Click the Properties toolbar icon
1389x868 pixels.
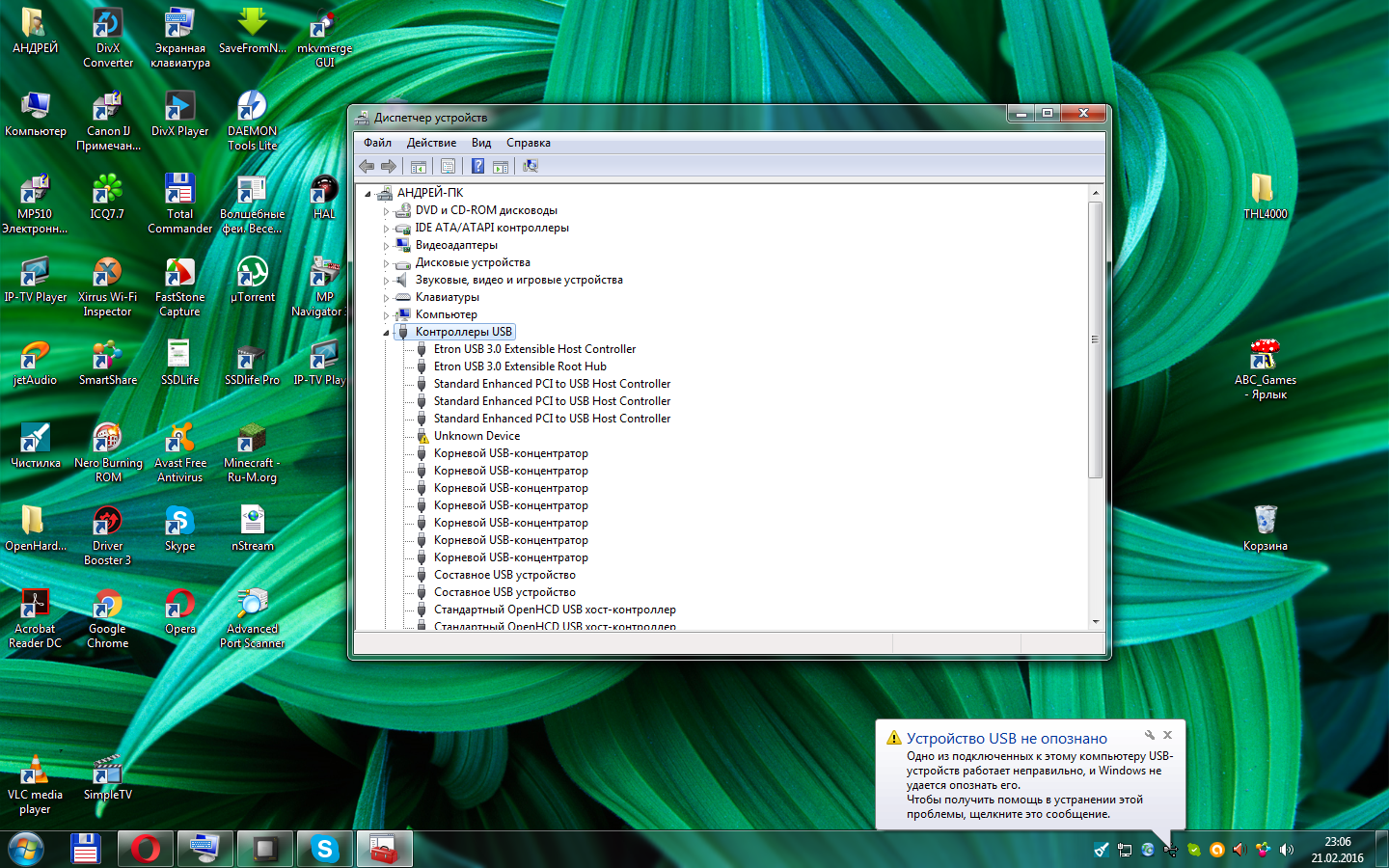448,166
